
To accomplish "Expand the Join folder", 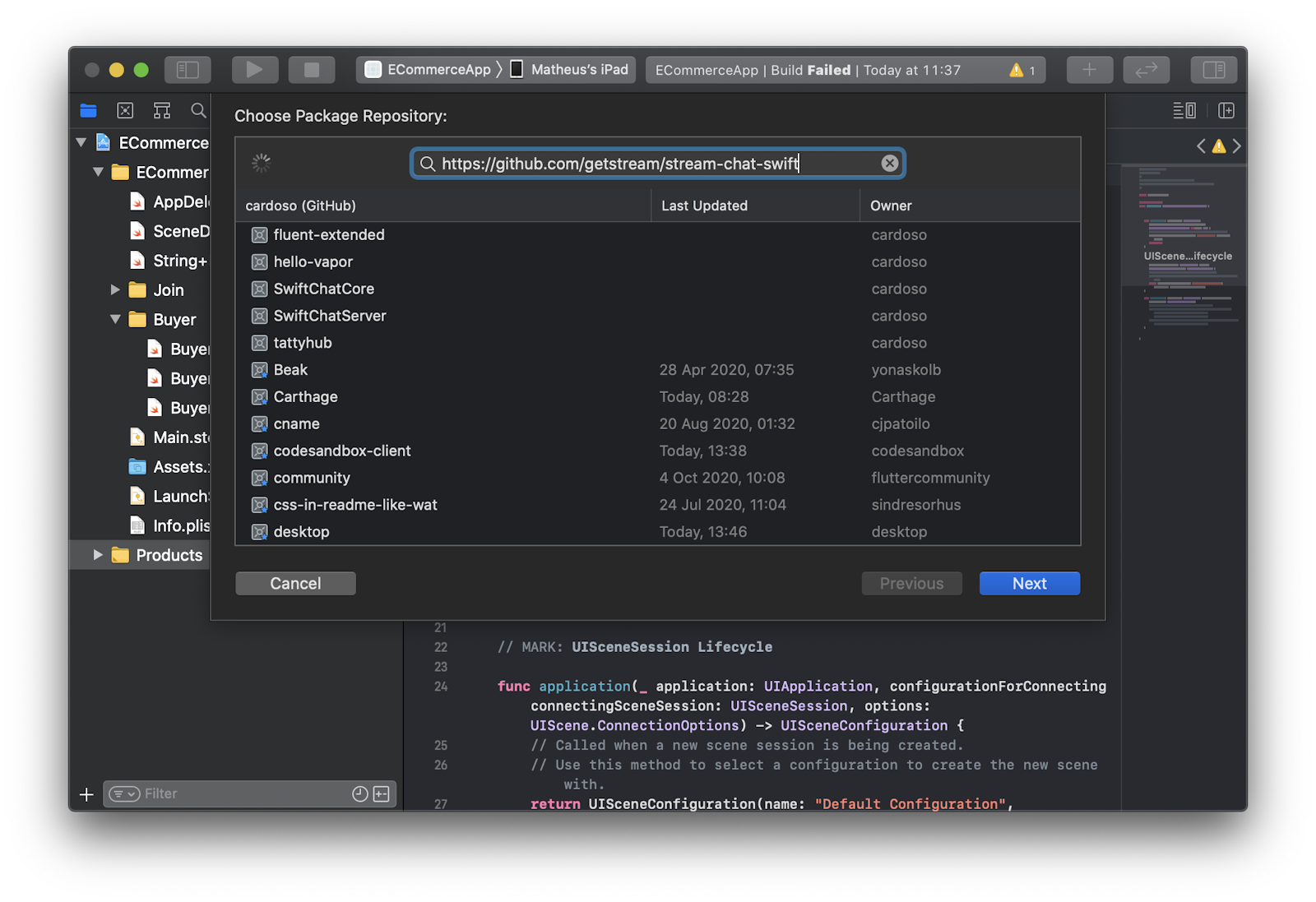I will (115, 289).
